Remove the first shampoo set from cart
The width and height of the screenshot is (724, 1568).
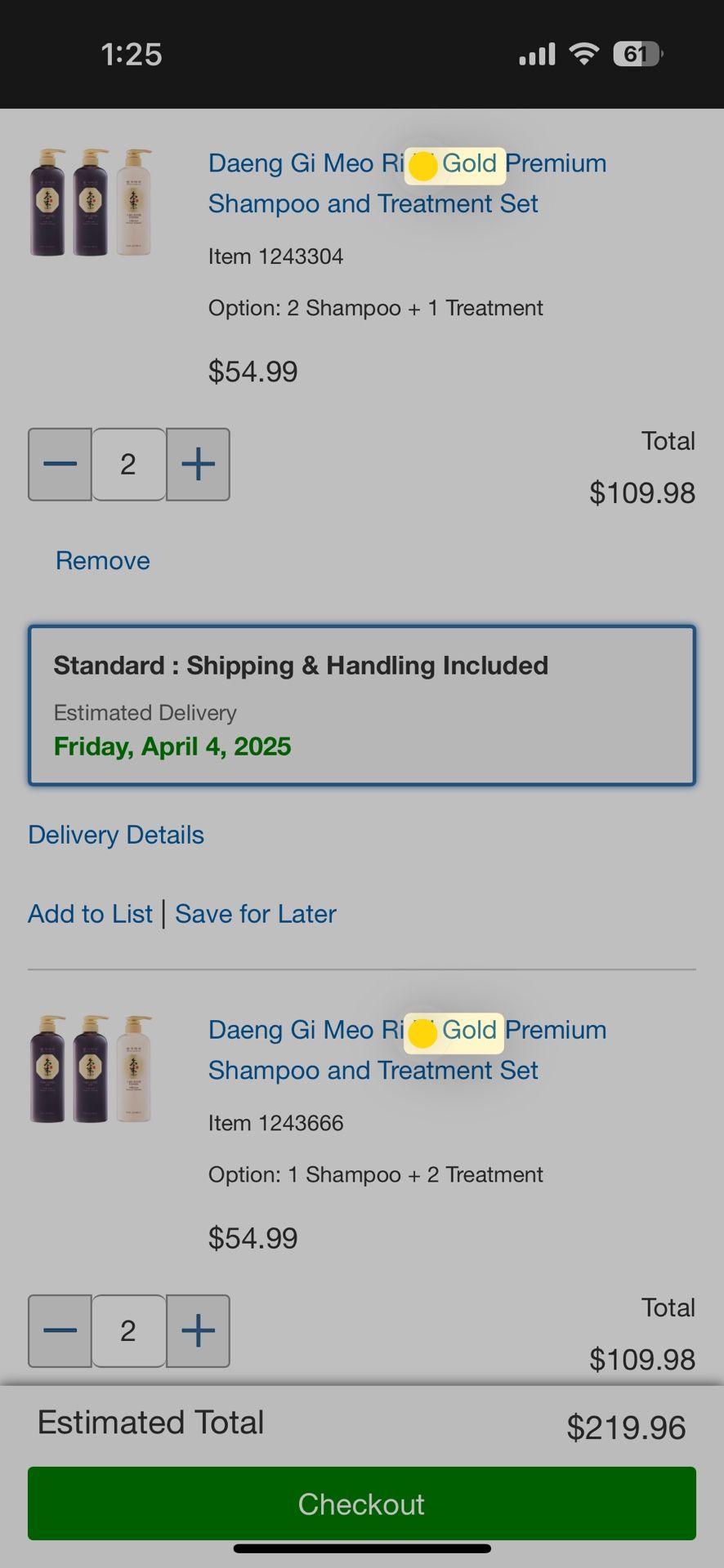[103, 561]
